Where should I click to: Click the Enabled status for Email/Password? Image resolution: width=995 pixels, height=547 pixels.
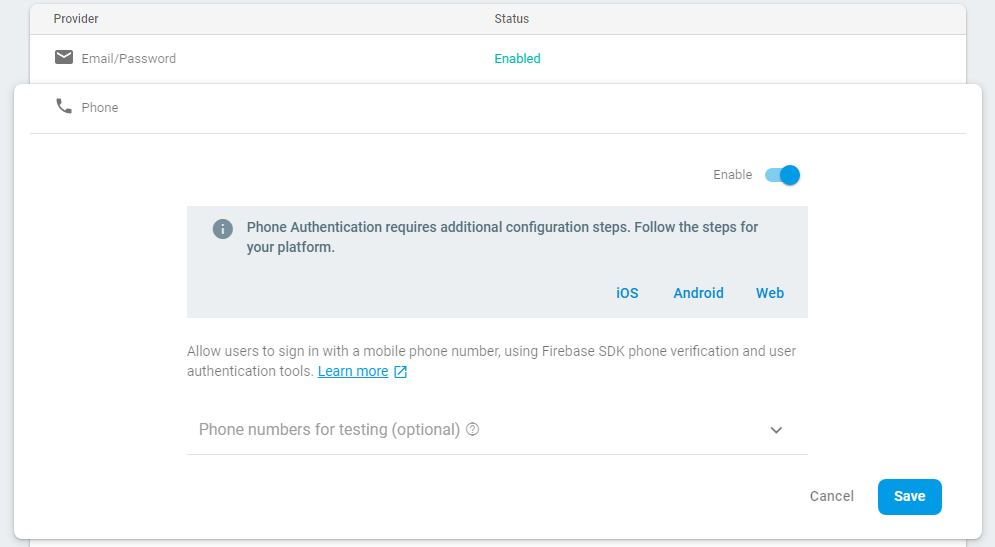(x=517, y=58)
